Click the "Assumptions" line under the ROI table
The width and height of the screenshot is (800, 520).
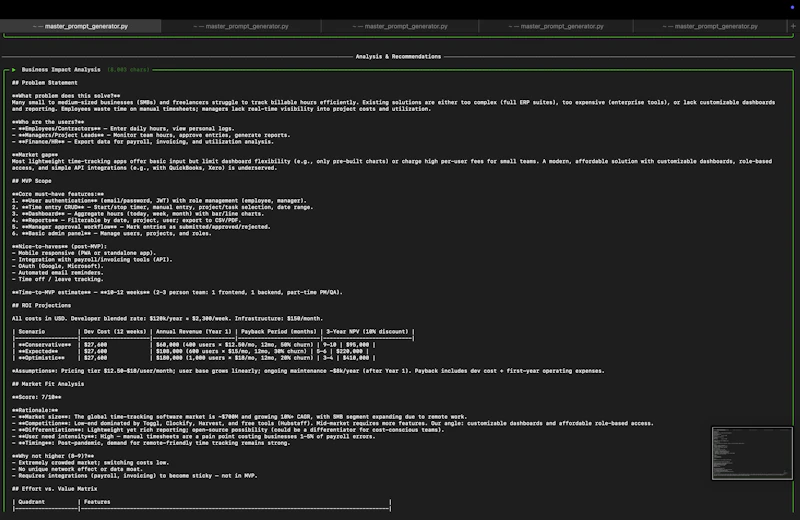(308, 371)
